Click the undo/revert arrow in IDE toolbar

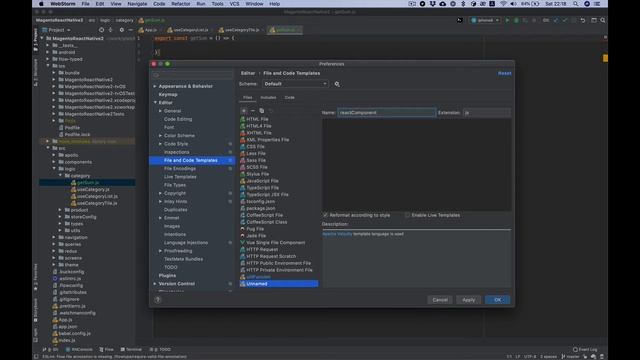point(583,20)
